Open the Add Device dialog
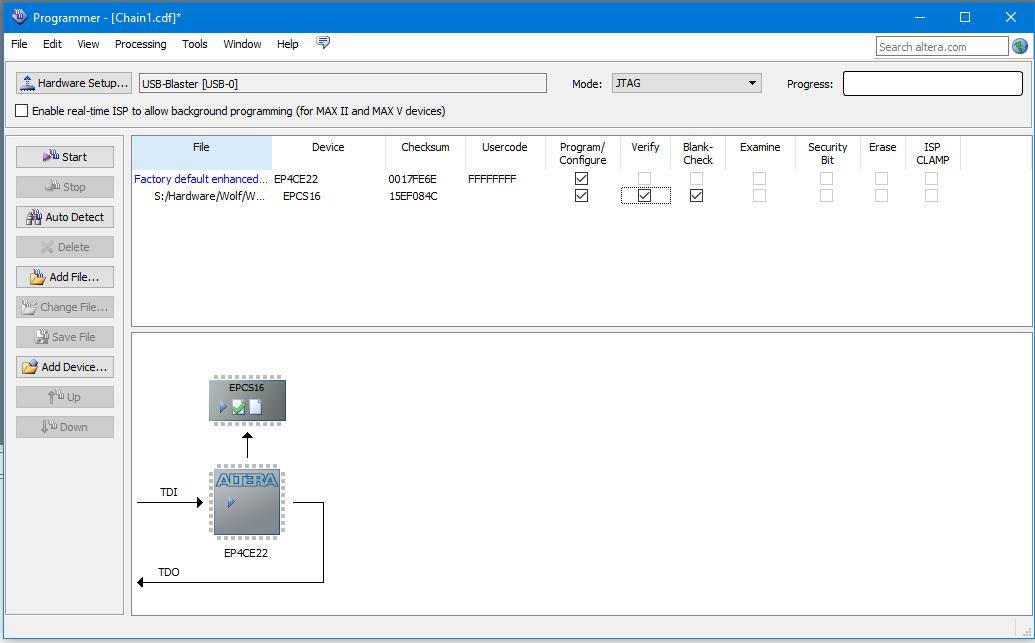Screen dimensions: 1035x643 pos(65,367)
